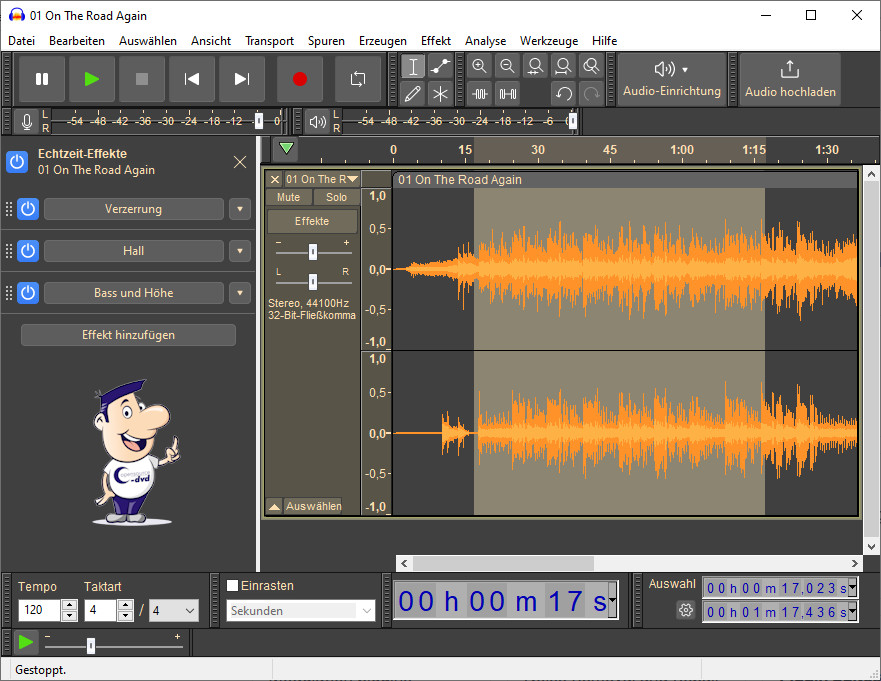Open the Sekunden snap unit dropdown
This screenshot has height=681, width=881.
(x=301, y=611)
